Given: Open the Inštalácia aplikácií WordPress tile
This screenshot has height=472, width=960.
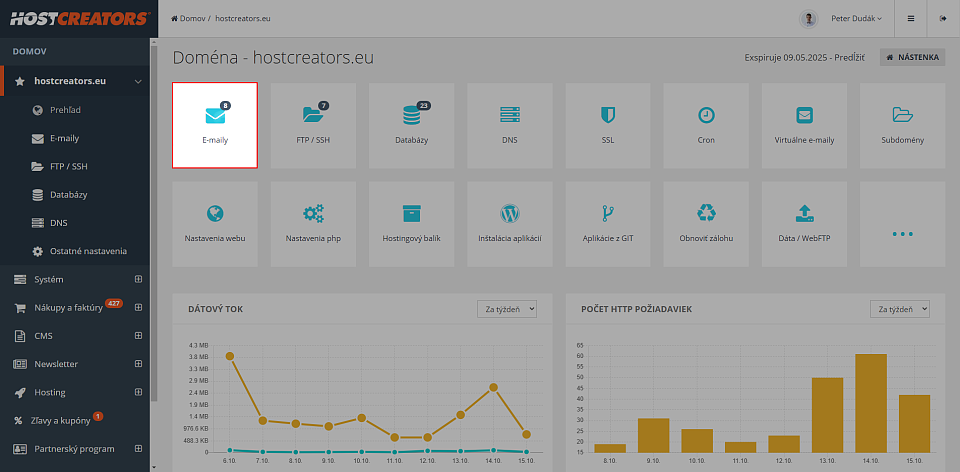Looking at the screenshot, I should [x=509, y=224].
